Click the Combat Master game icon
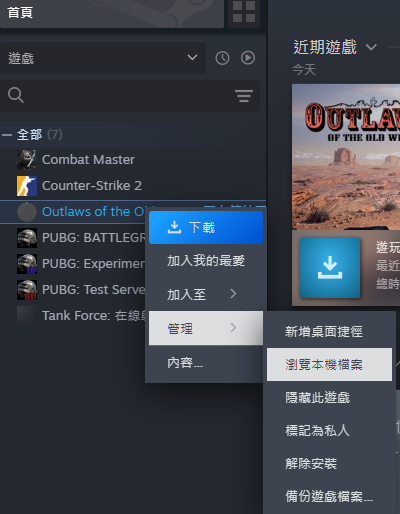 27,160
